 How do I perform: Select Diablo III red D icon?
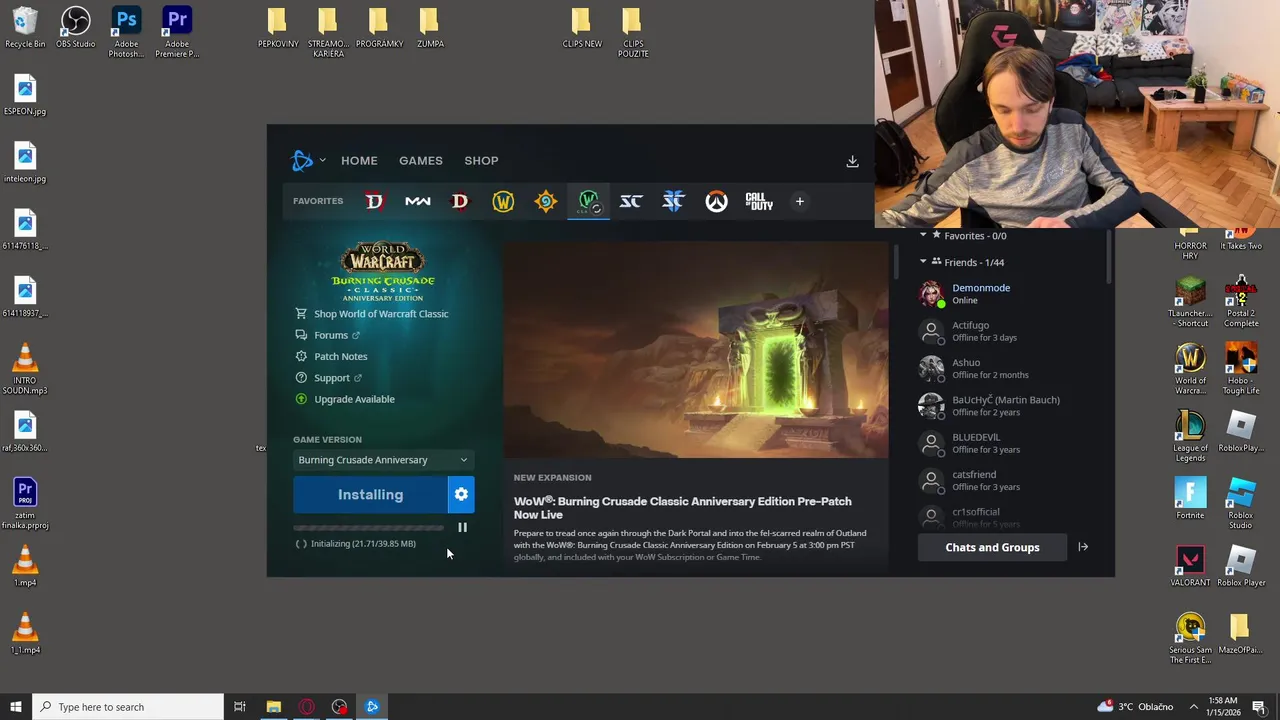(x=460, y=201)
